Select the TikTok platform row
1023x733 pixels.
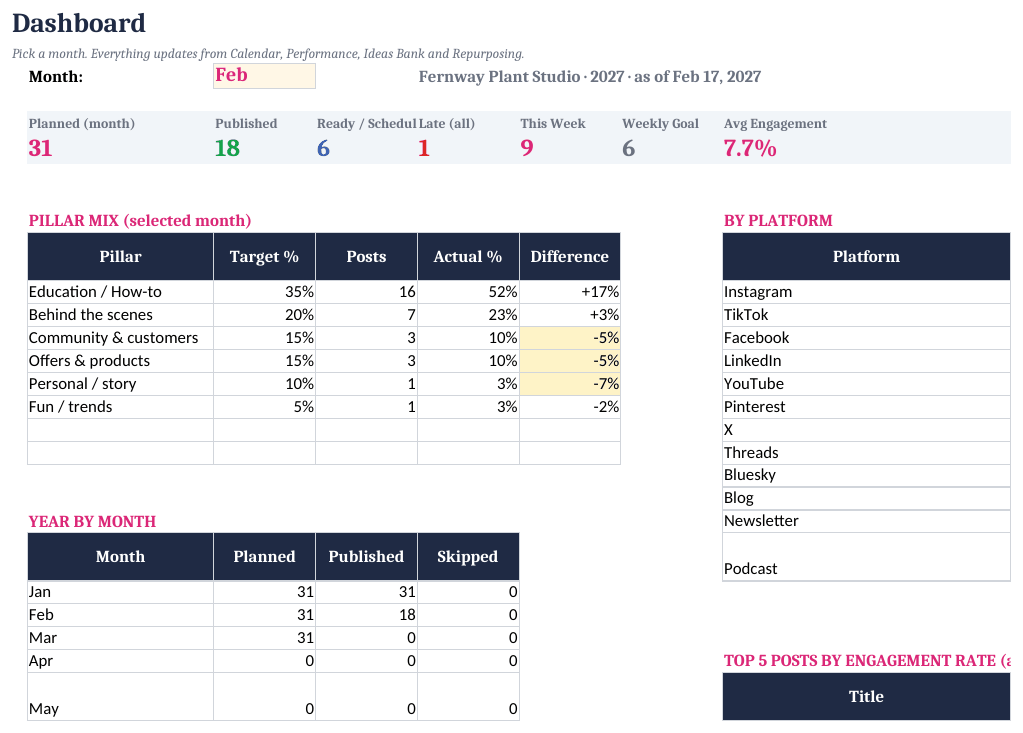pos(866,315)
